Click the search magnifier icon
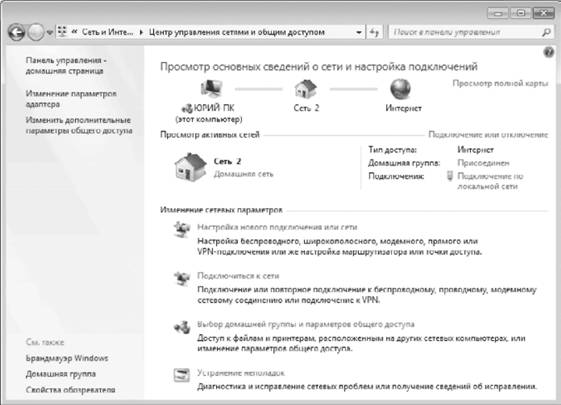This screenshot has width=561, height=405. pos(546,33)
